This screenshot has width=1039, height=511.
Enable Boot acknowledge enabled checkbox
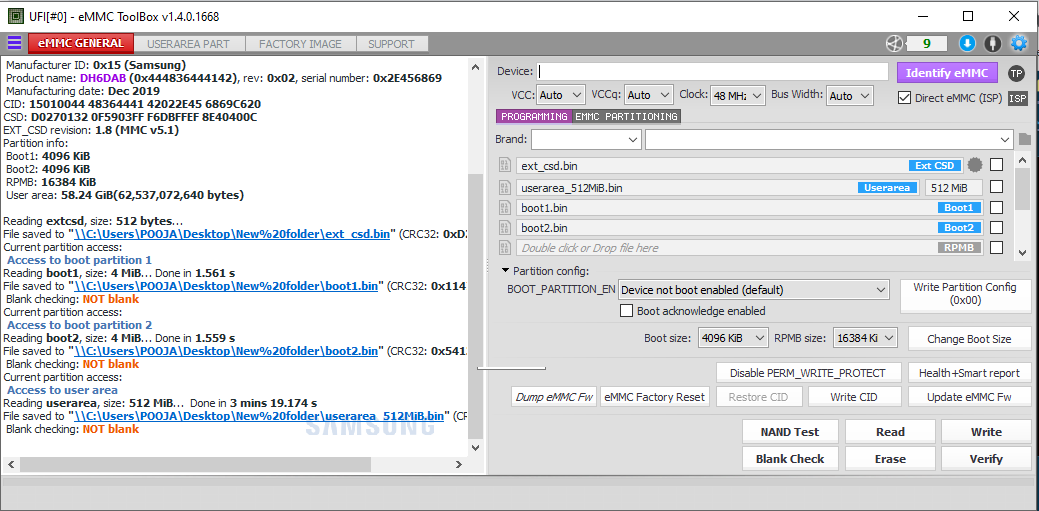click(626, 311)
